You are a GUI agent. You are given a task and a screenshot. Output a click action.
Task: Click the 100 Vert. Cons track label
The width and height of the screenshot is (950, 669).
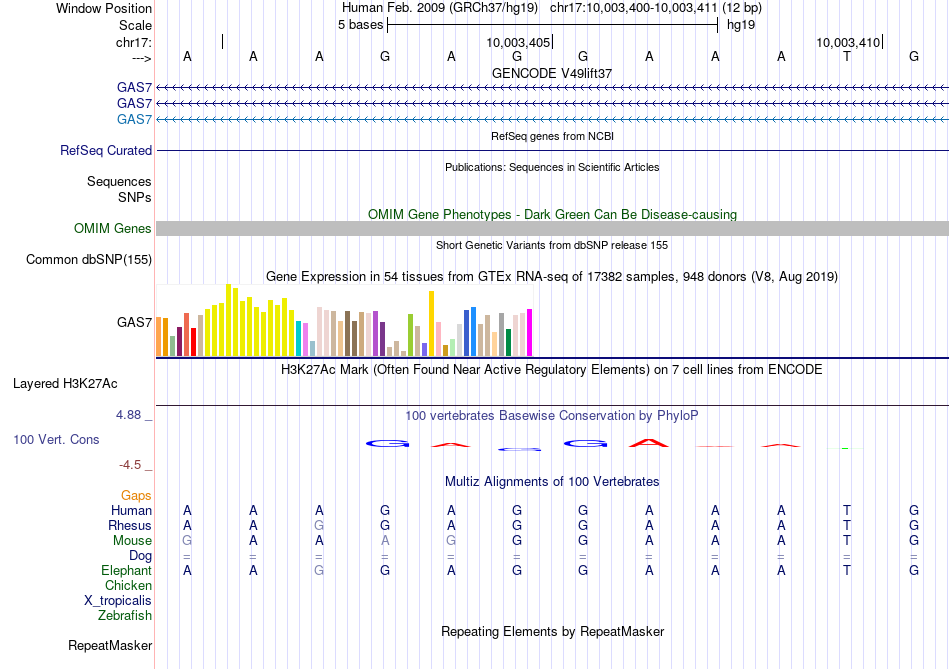coord(56,439)
